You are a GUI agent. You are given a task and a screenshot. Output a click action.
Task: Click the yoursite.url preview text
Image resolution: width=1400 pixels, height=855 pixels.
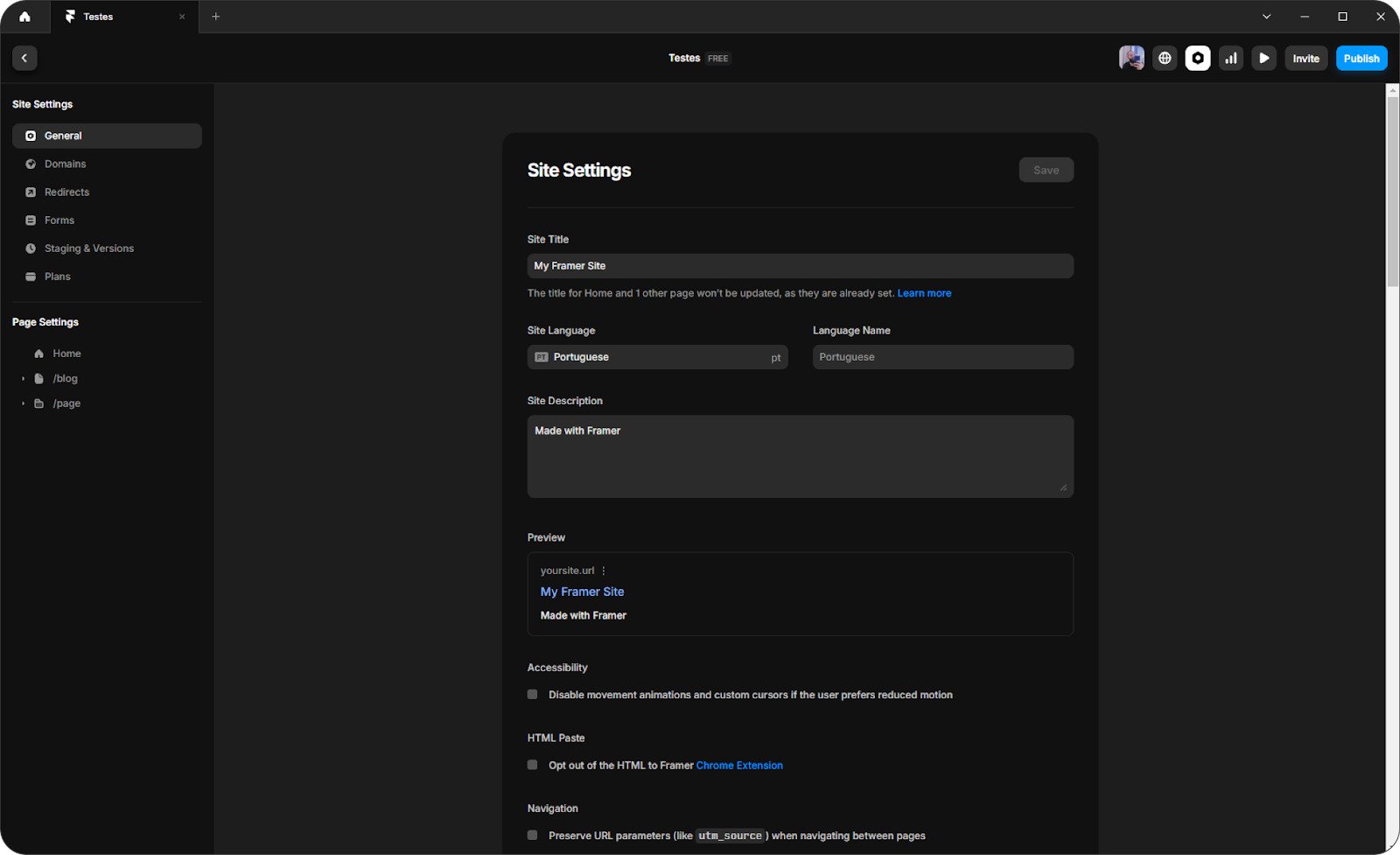[567, 571]
